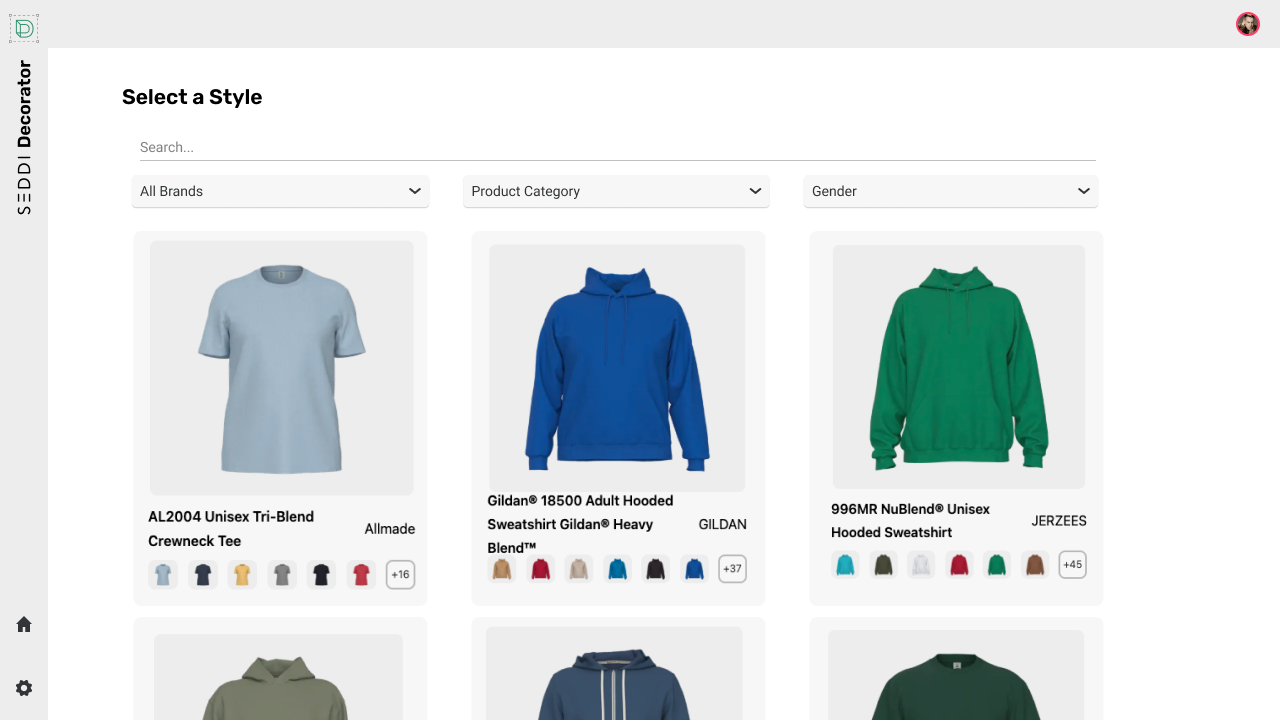Pick light blue swatch for AL2004 tee
The image size is (1280, 720).
163,575
